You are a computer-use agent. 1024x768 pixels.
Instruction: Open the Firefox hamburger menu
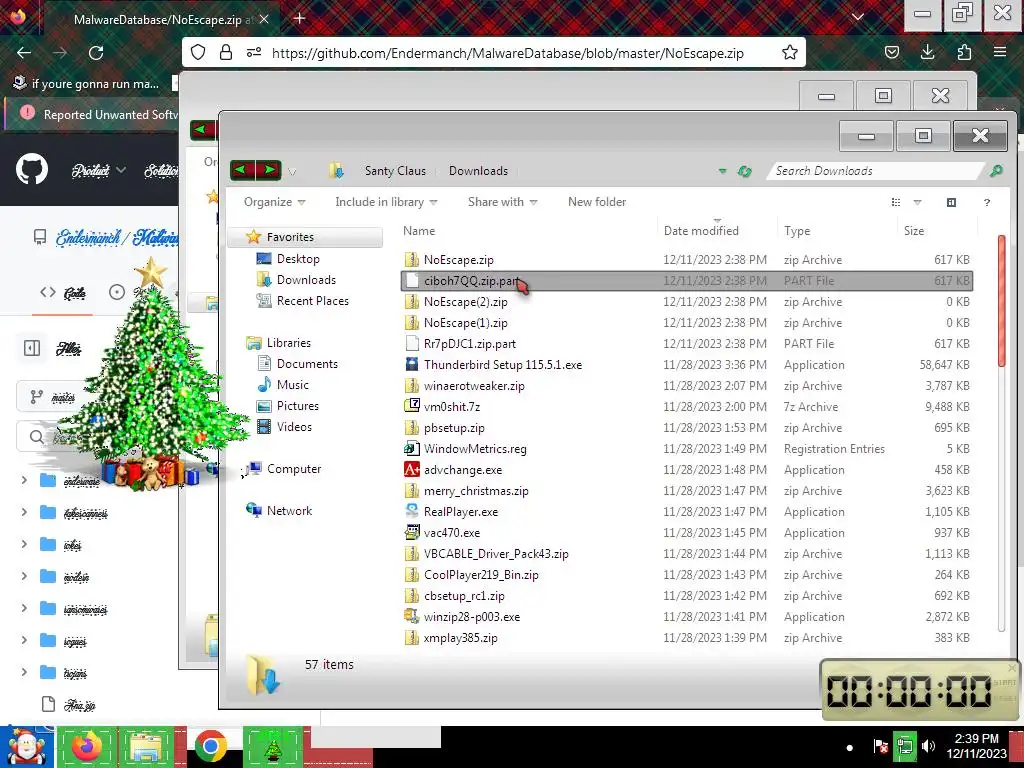1000,52
